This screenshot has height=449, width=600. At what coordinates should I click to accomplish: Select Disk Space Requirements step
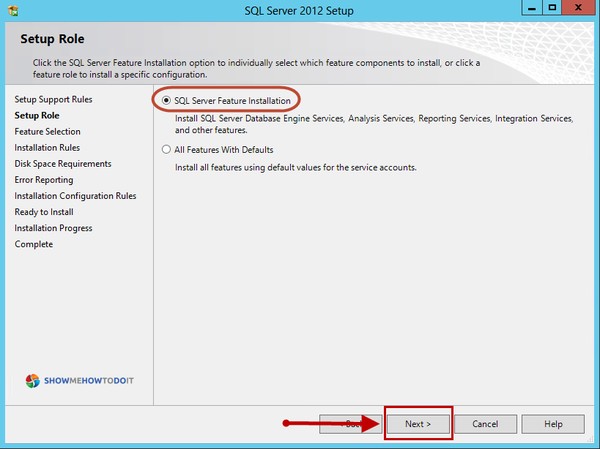63,164
